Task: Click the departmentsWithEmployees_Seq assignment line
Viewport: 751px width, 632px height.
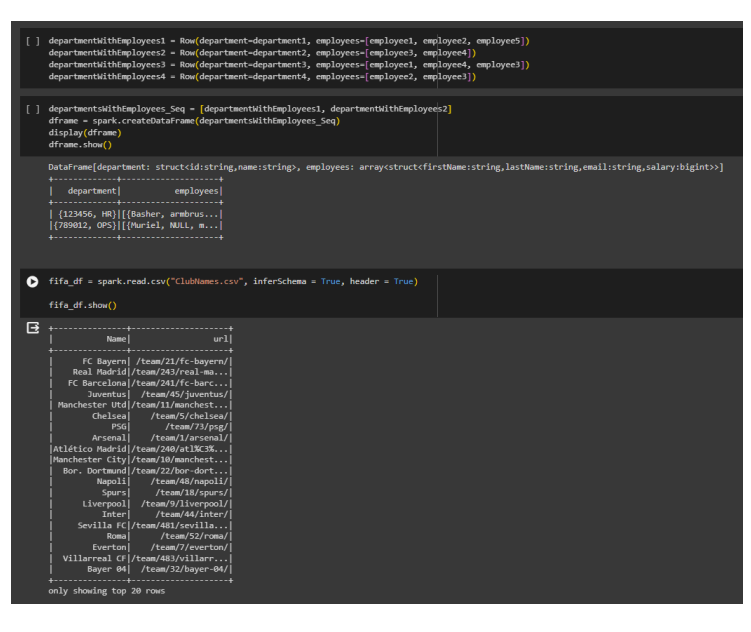Action: pos(250,109)
